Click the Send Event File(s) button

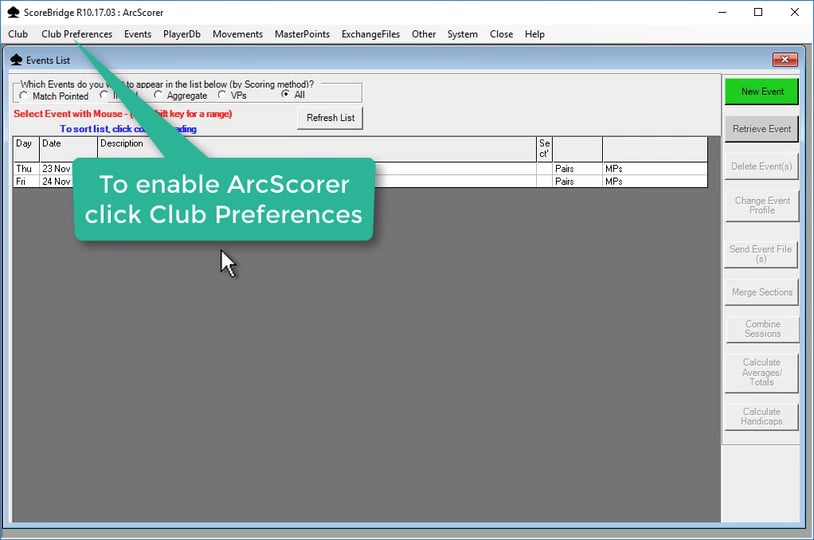pos(761,253)
